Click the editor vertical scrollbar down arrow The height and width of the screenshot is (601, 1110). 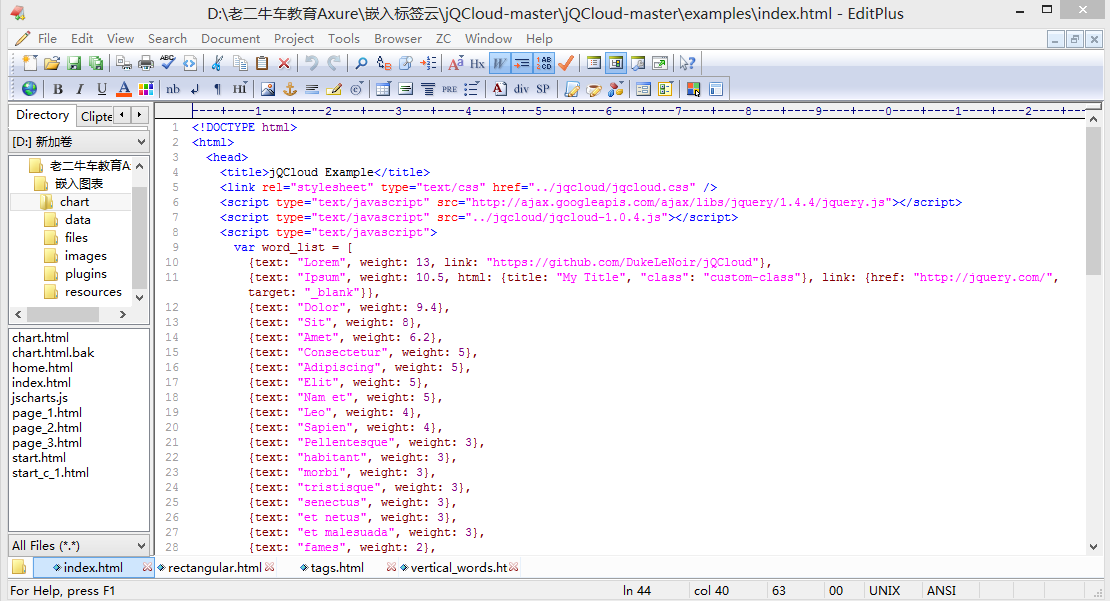coord(1094,546)
